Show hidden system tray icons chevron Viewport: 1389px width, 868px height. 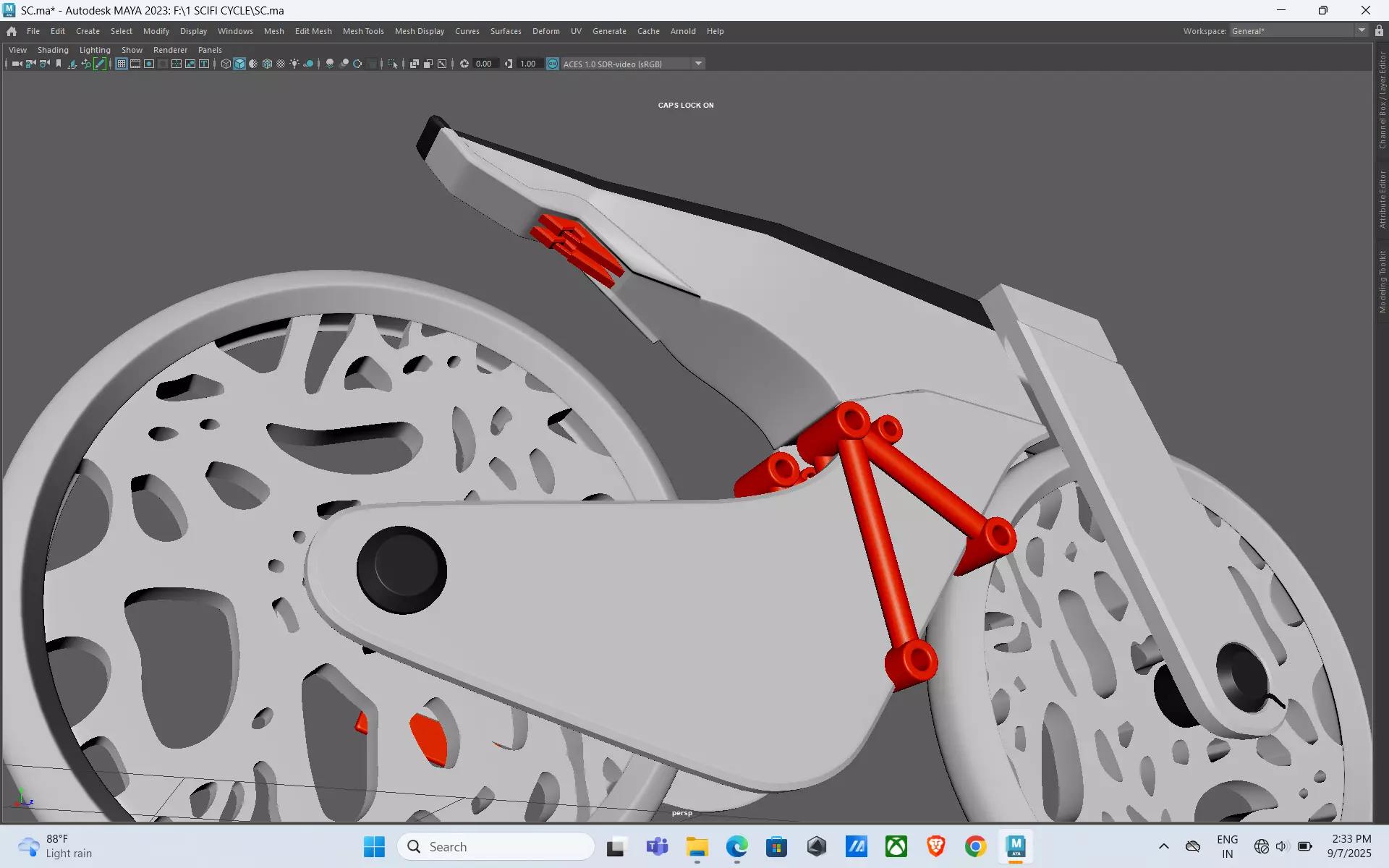point(1163,846)
